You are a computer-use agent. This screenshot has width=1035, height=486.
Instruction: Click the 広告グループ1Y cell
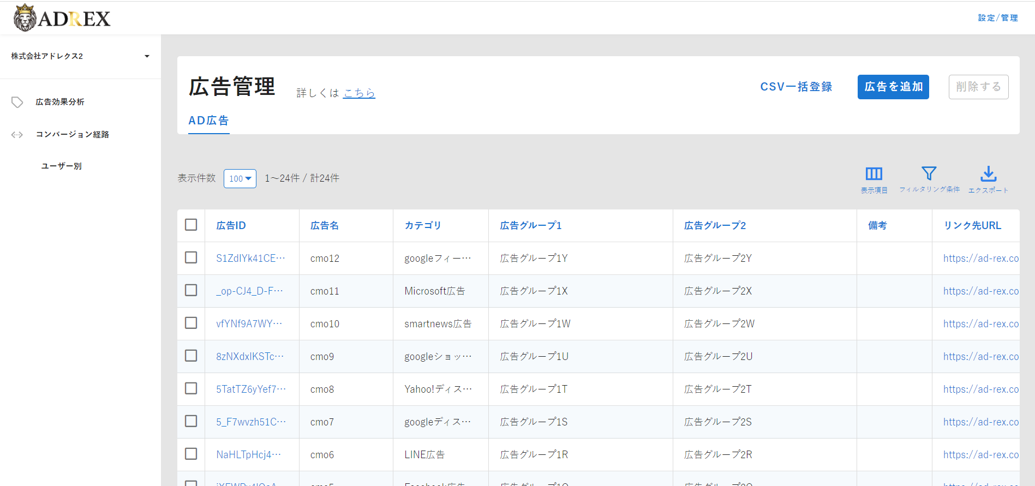point(533,258)
